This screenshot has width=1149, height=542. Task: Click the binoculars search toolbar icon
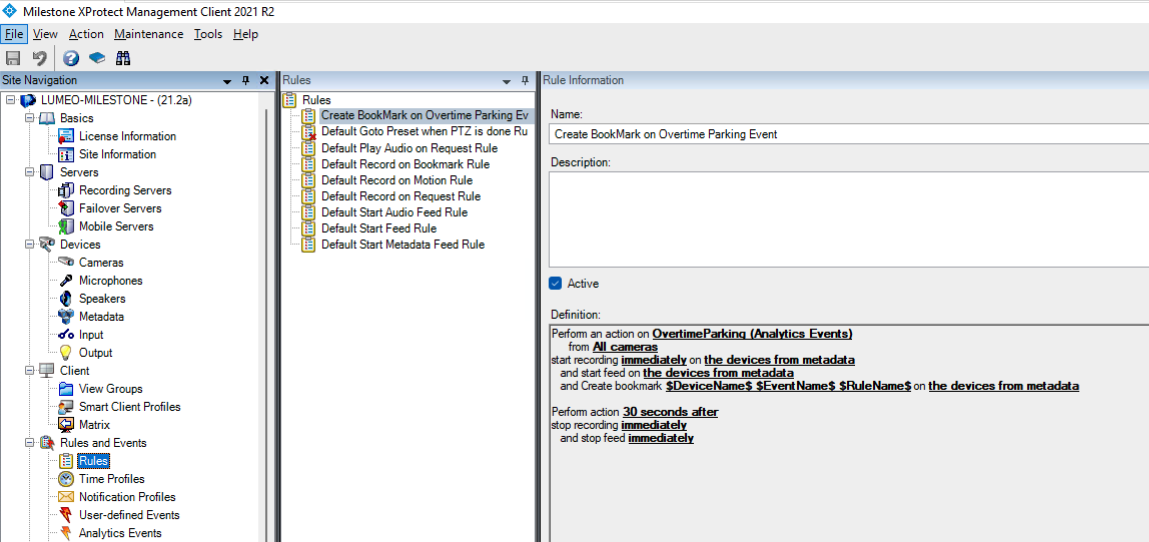[123, 58]
